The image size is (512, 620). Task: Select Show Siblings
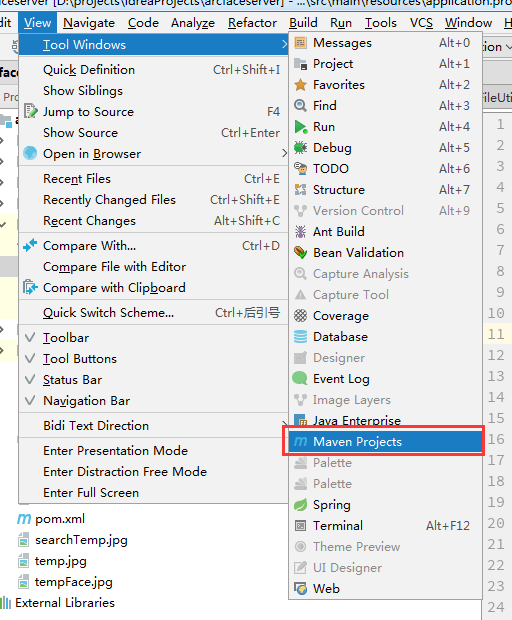[153, 91]
